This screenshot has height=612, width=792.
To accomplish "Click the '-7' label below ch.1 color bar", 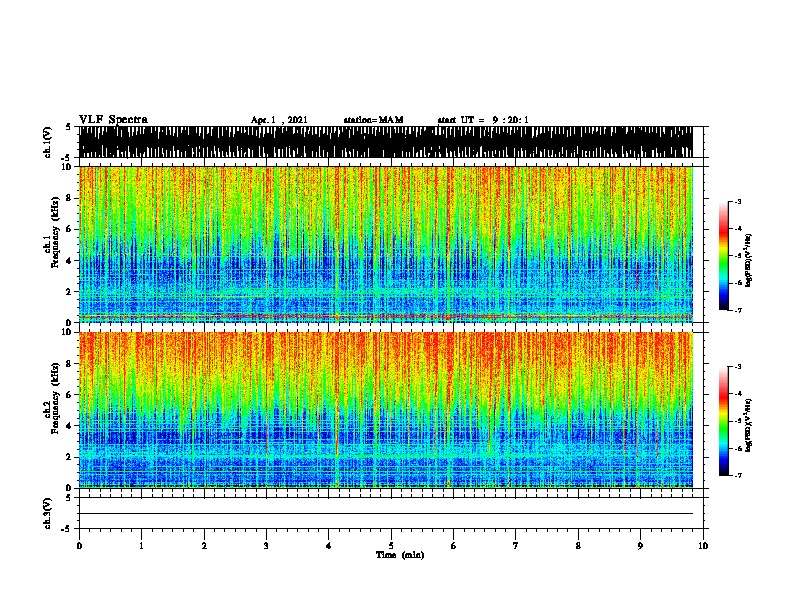I will (x=738, y=310).
